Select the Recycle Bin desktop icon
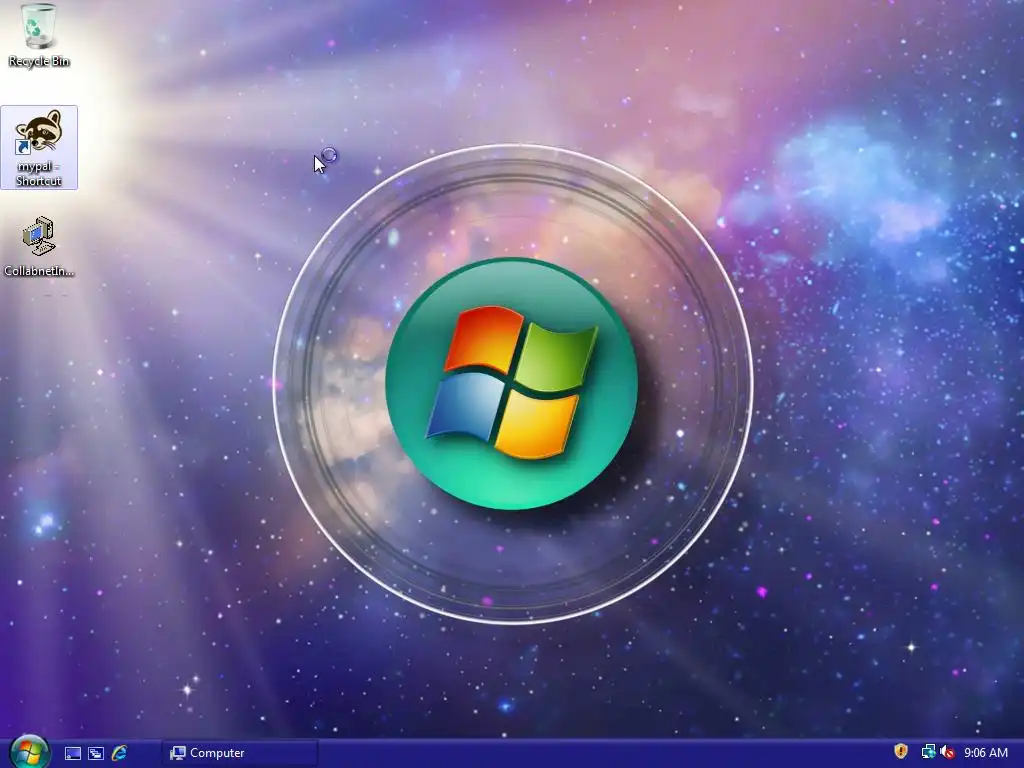Viewport: 1024px width, 768px height. pos(39,35)
